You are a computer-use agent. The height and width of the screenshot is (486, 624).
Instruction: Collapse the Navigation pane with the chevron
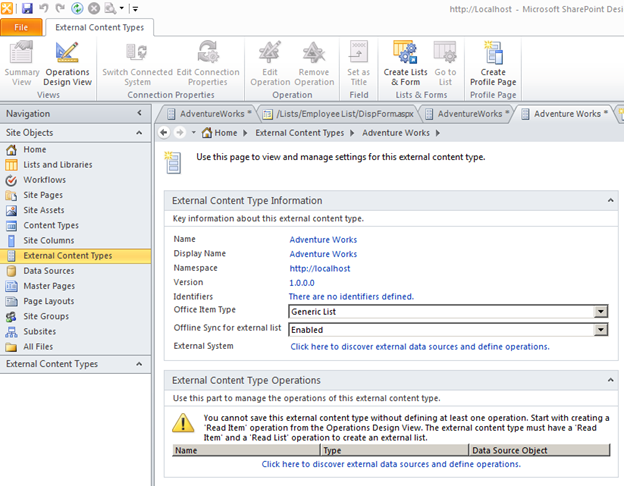[x=139, y=113]
